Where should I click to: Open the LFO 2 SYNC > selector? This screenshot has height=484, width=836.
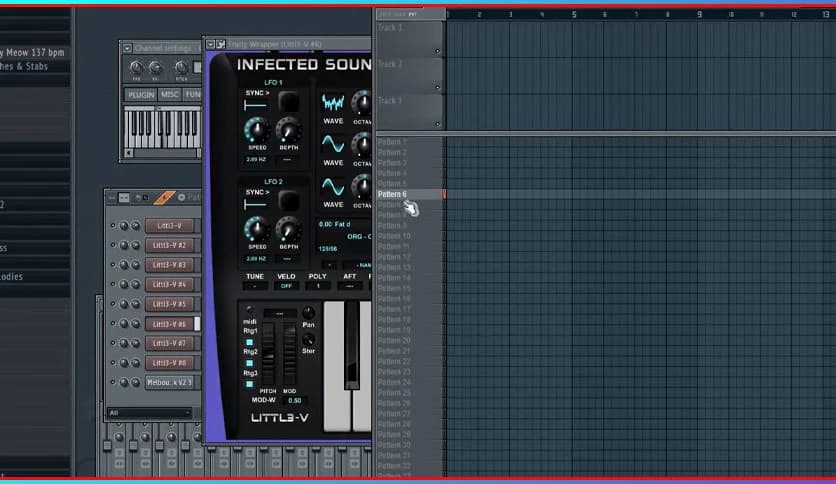258,192
